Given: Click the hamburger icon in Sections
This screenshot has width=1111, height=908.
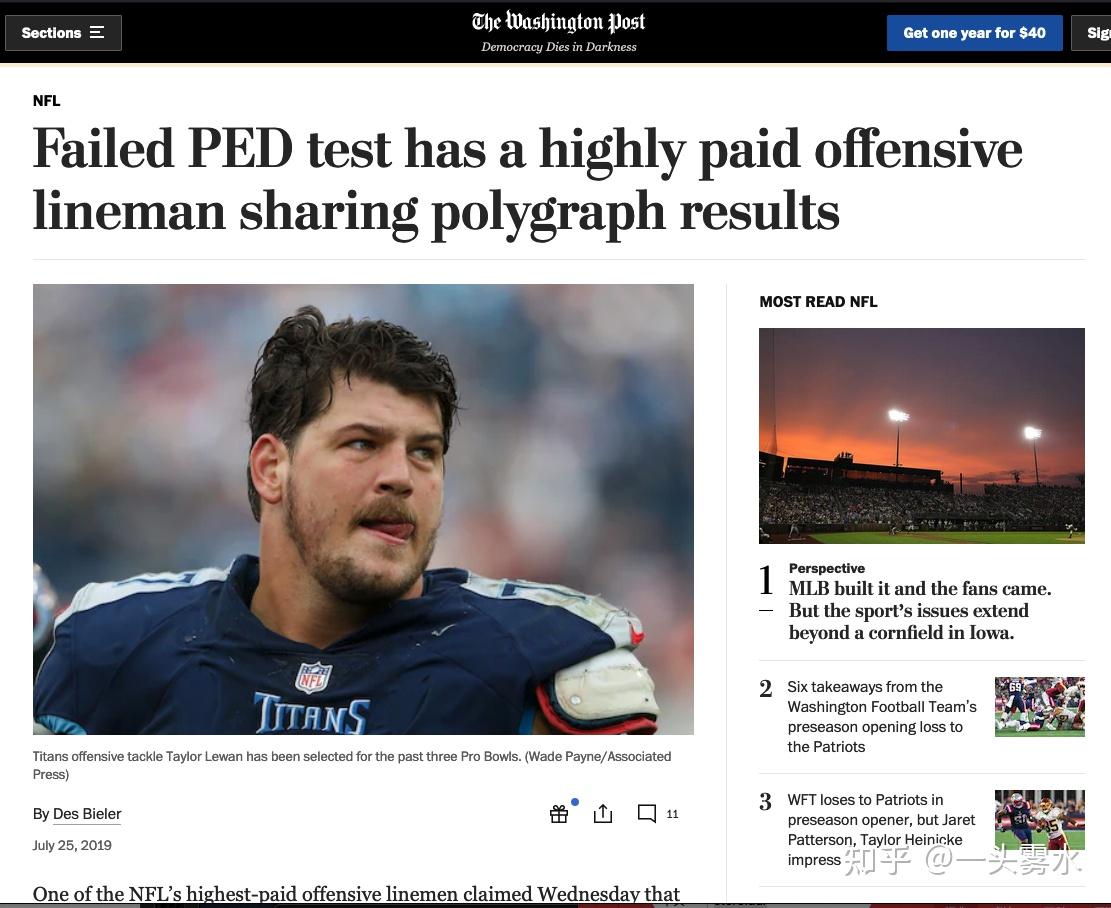Looking at the screenshot, I should point(97,33).
